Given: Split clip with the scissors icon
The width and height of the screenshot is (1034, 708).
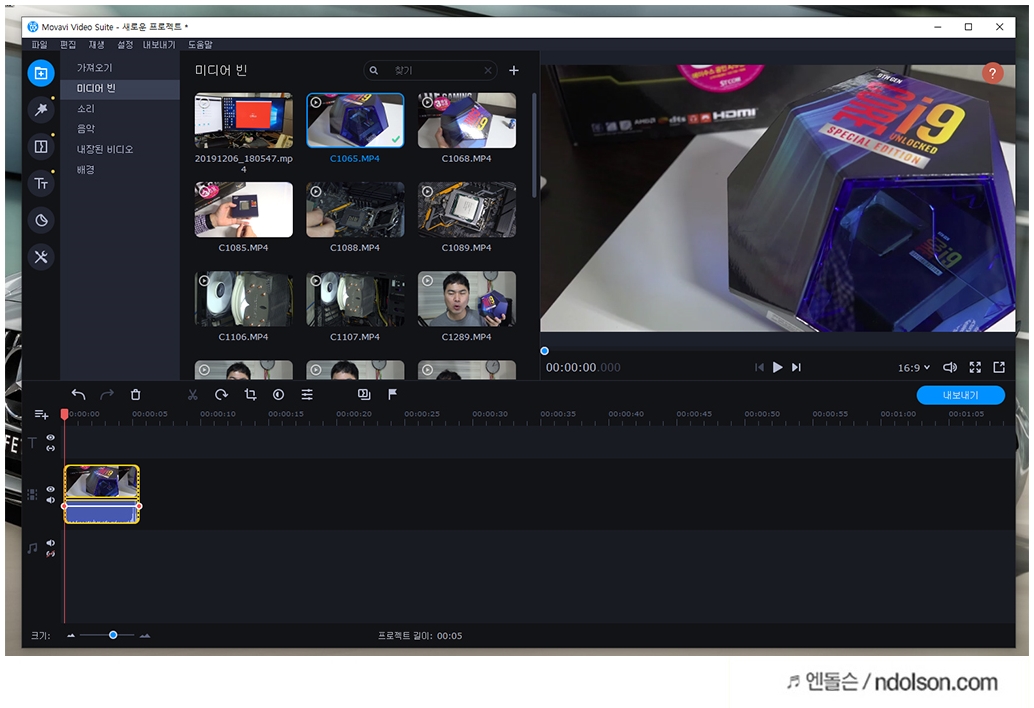Looking at the screenshot, I should (x=193, y=394).
